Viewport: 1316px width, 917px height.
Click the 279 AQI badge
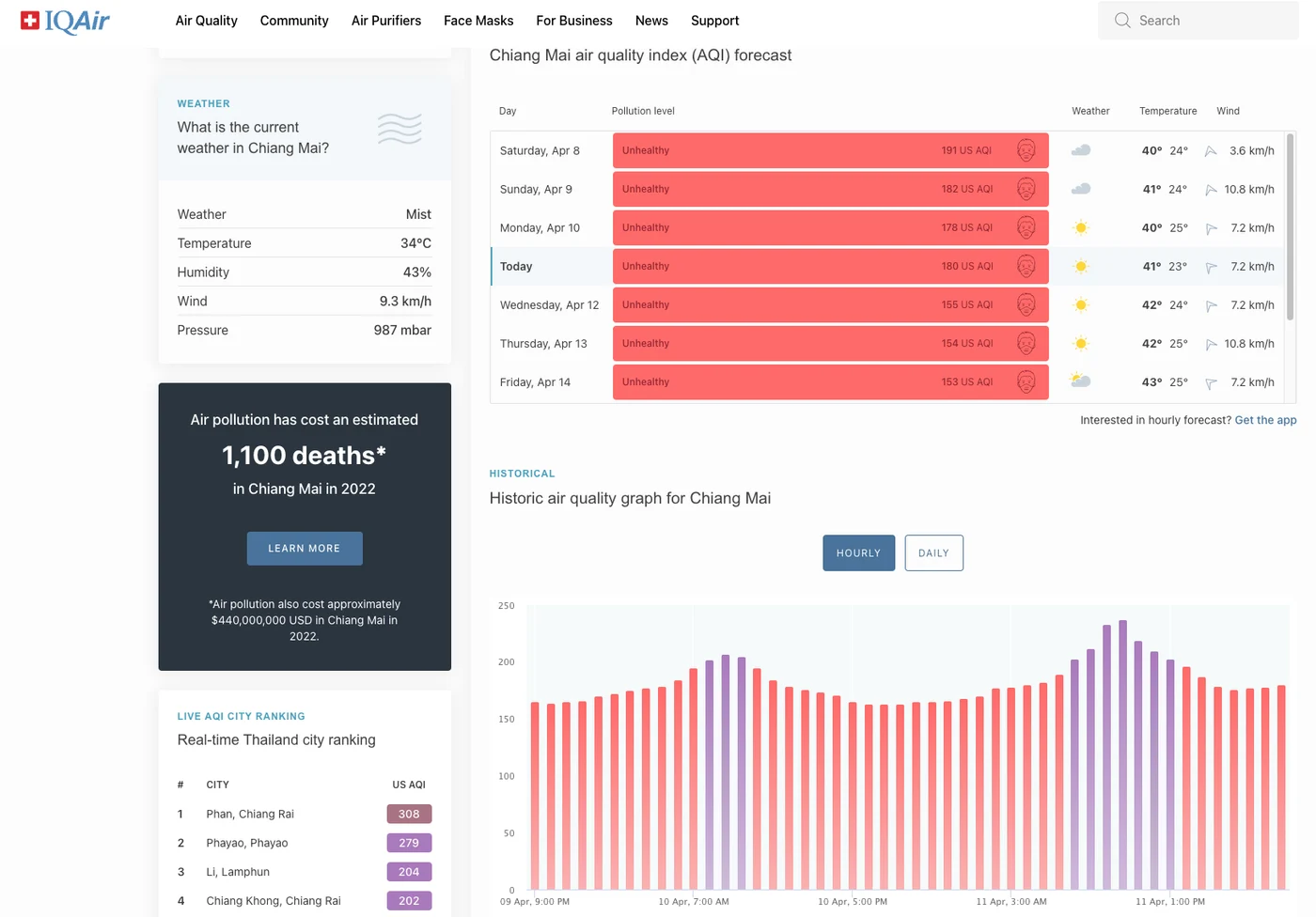[409, 843]
